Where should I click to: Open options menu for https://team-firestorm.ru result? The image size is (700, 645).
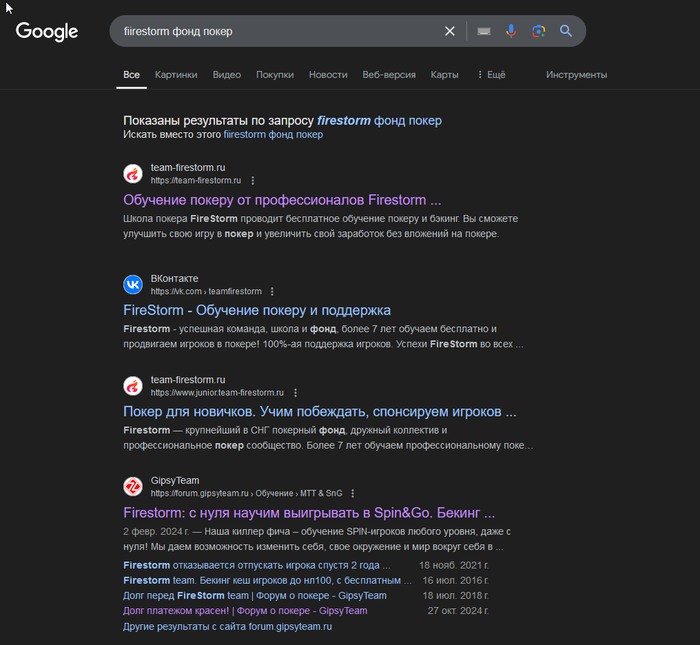(x=253, y=180)
